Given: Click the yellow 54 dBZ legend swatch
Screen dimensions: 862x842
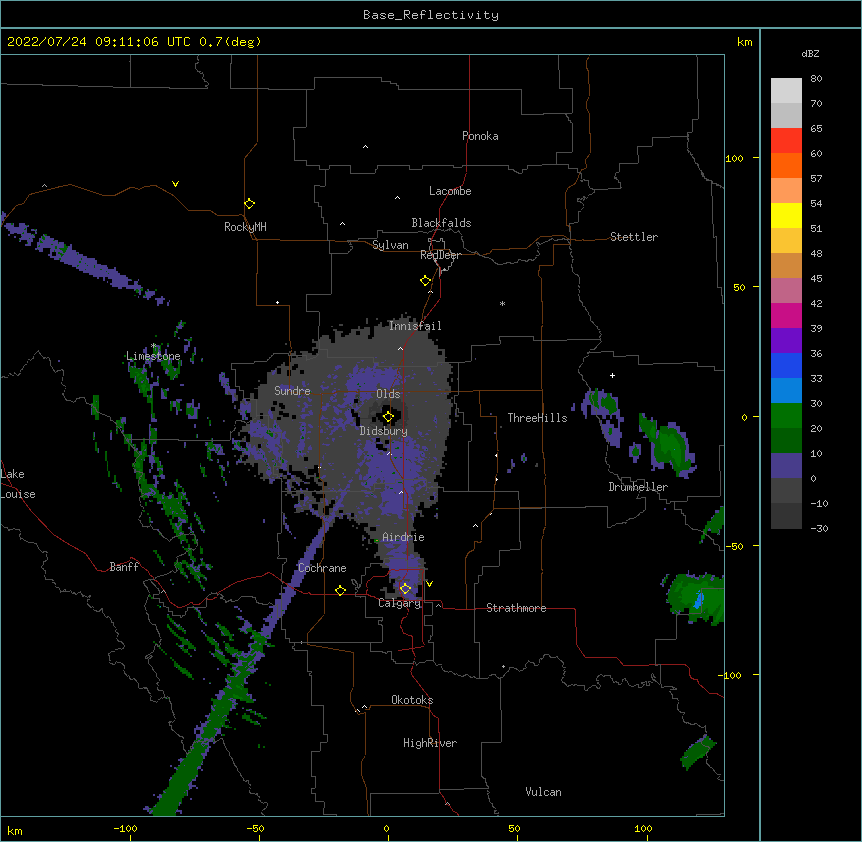Looking at the screenshot, I should pyautogui.click(x=786, y=215).
